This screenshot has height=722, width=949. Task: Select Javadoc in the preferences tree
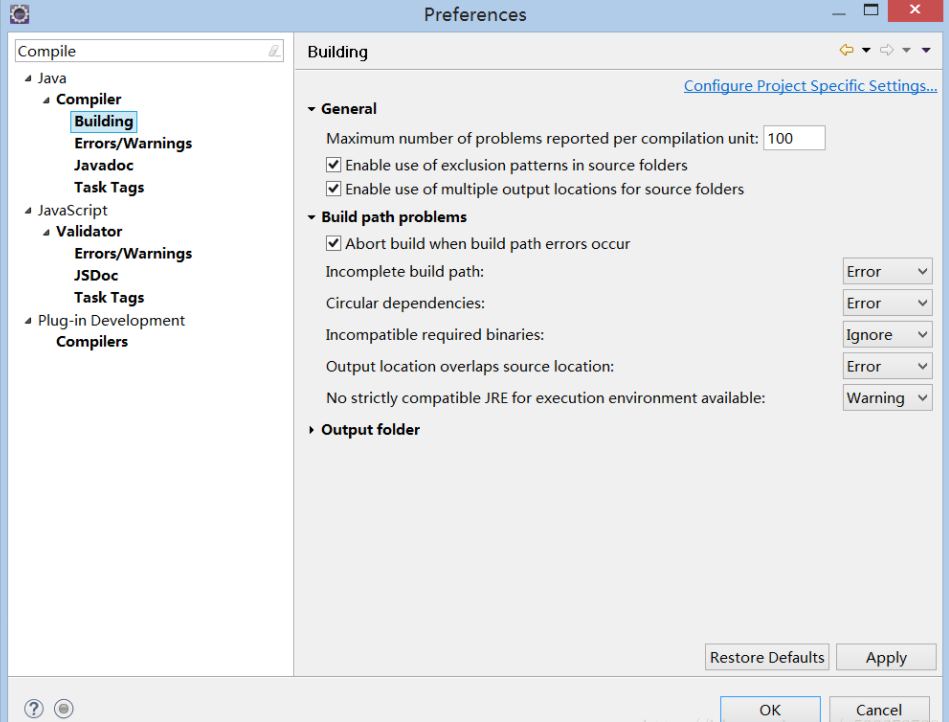point(103,165)
